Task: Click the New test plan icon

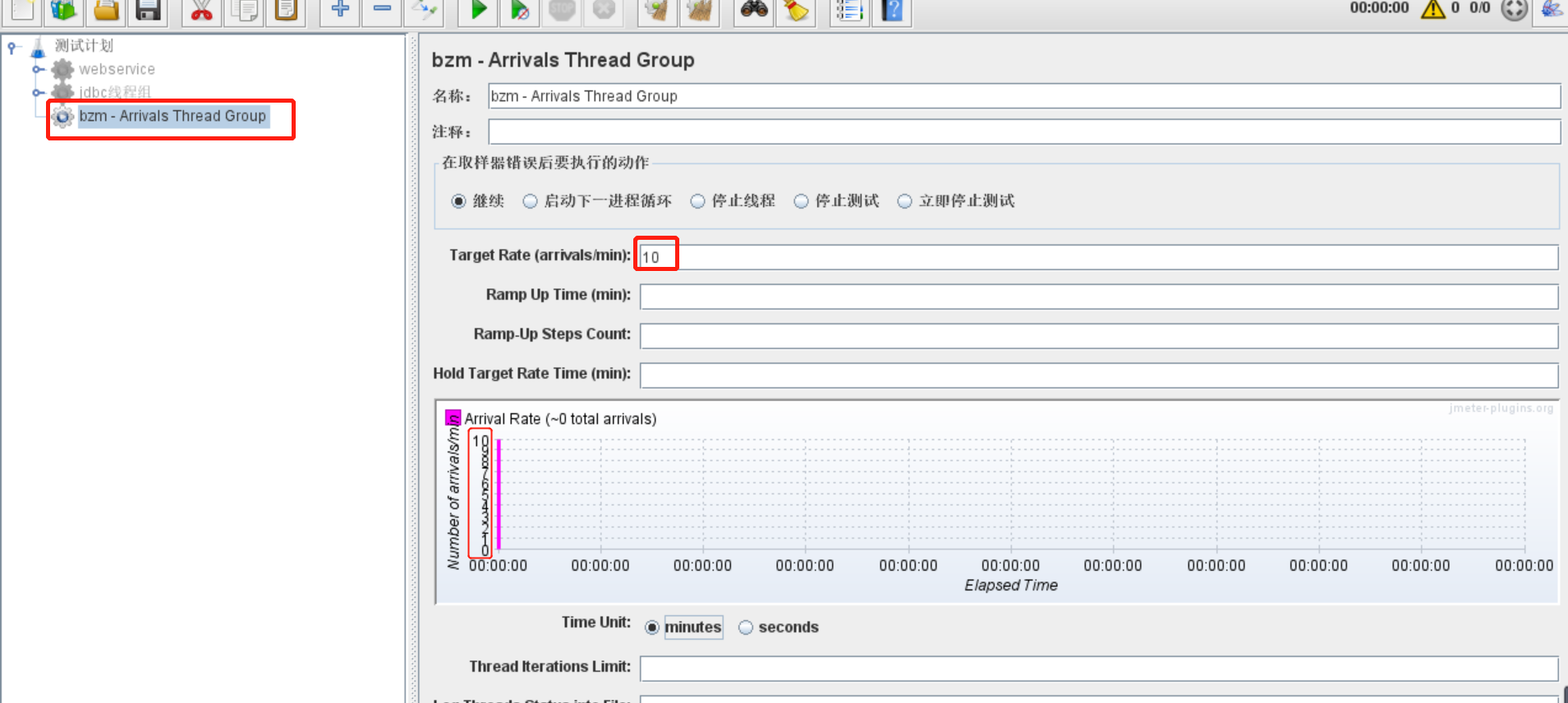Action: (21, 10)
